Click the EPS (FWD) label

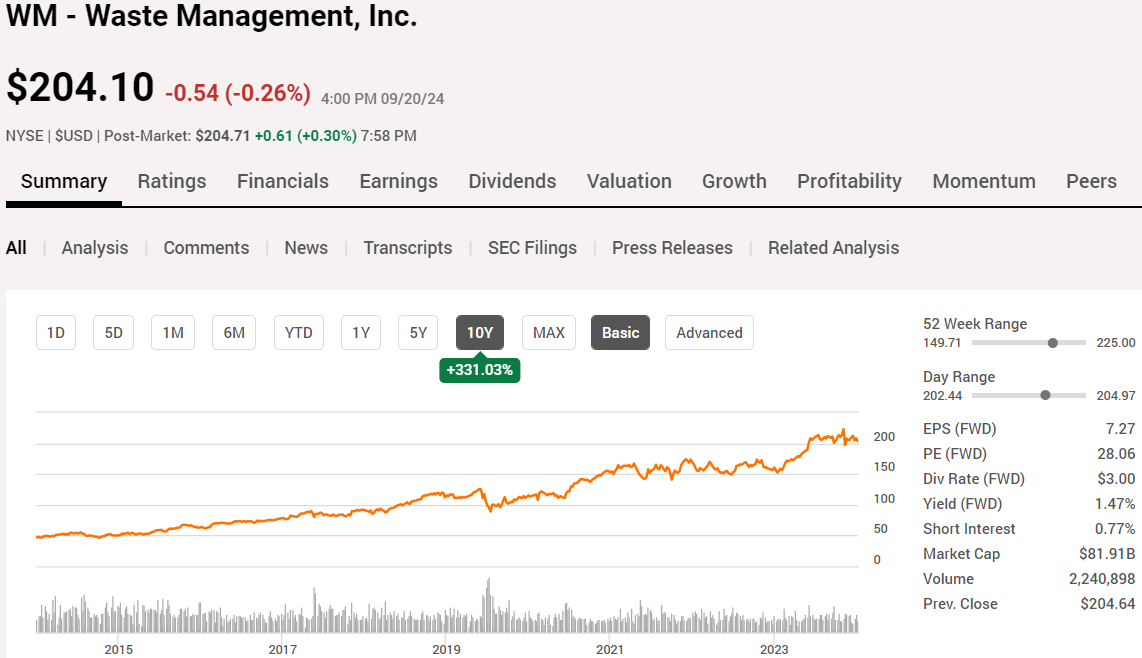tap(959, 428)
